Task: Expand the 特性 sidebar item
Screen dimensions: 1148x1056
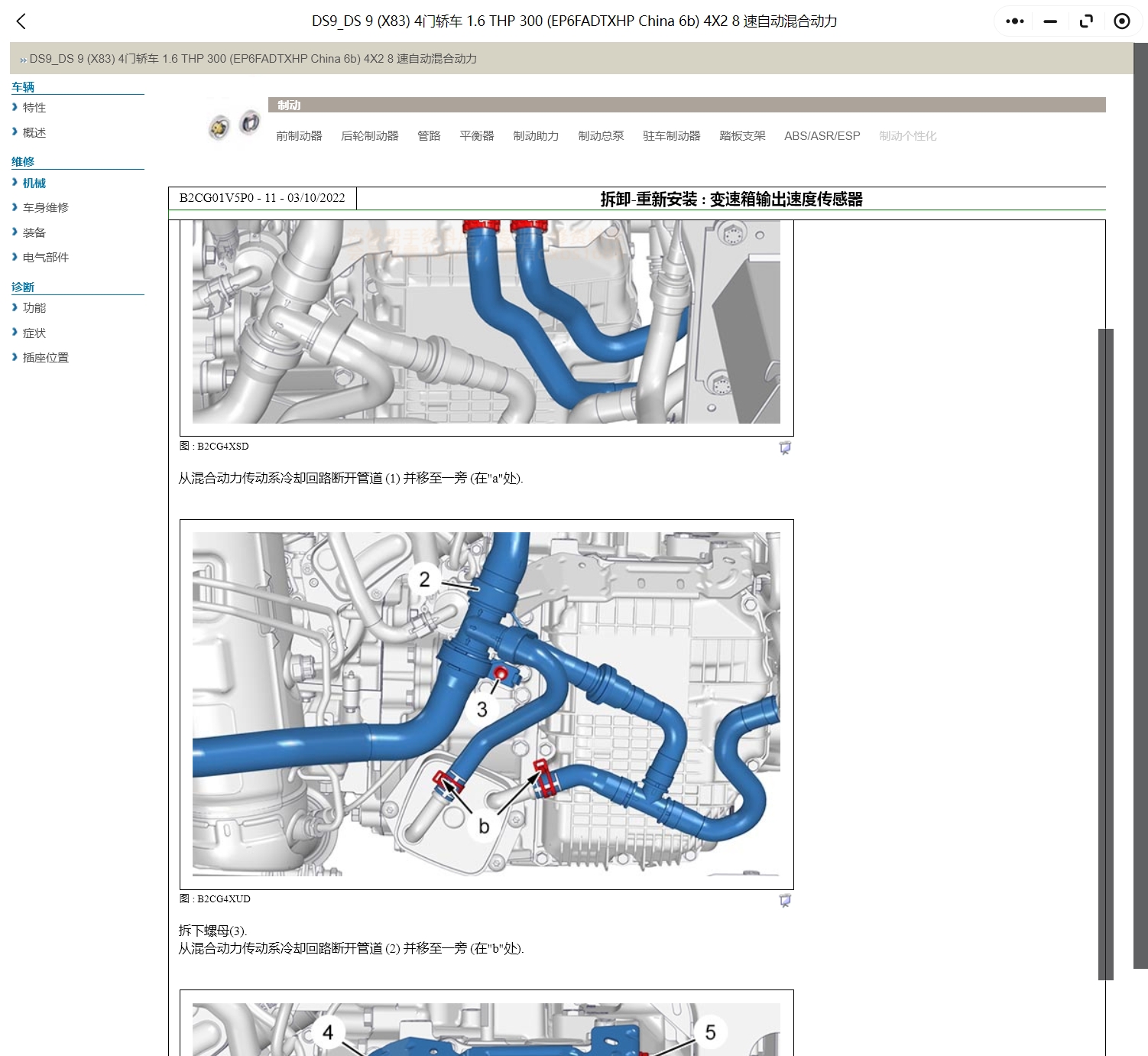Action: point(34,108)
